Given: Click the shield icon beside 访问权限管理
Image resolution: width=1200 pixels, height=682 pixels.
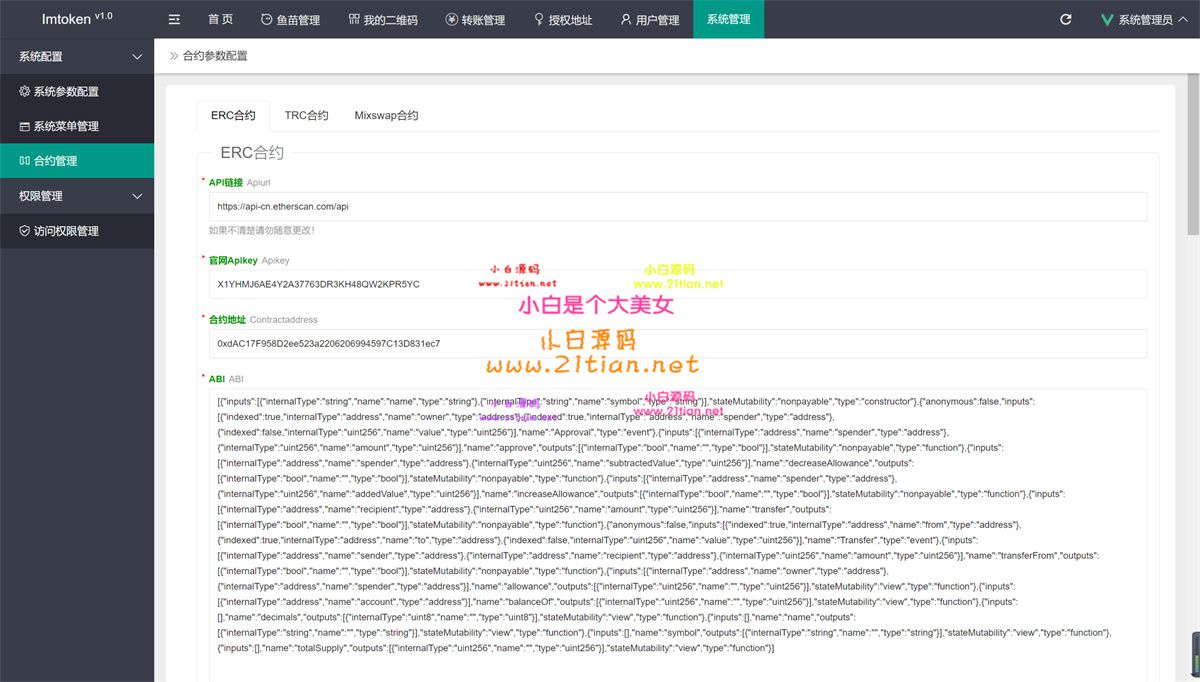Looking at the screenshot, I should [x=25, y=231].
